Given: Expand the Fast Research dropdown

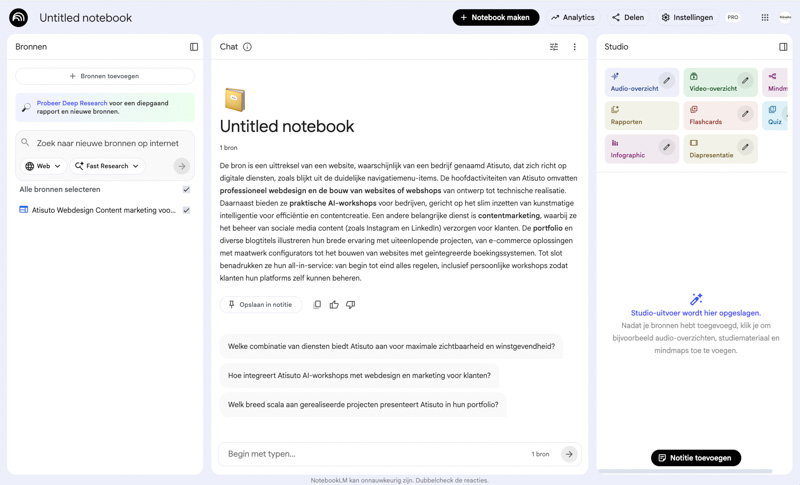Looking at the screenshot, I should [107, 166].
